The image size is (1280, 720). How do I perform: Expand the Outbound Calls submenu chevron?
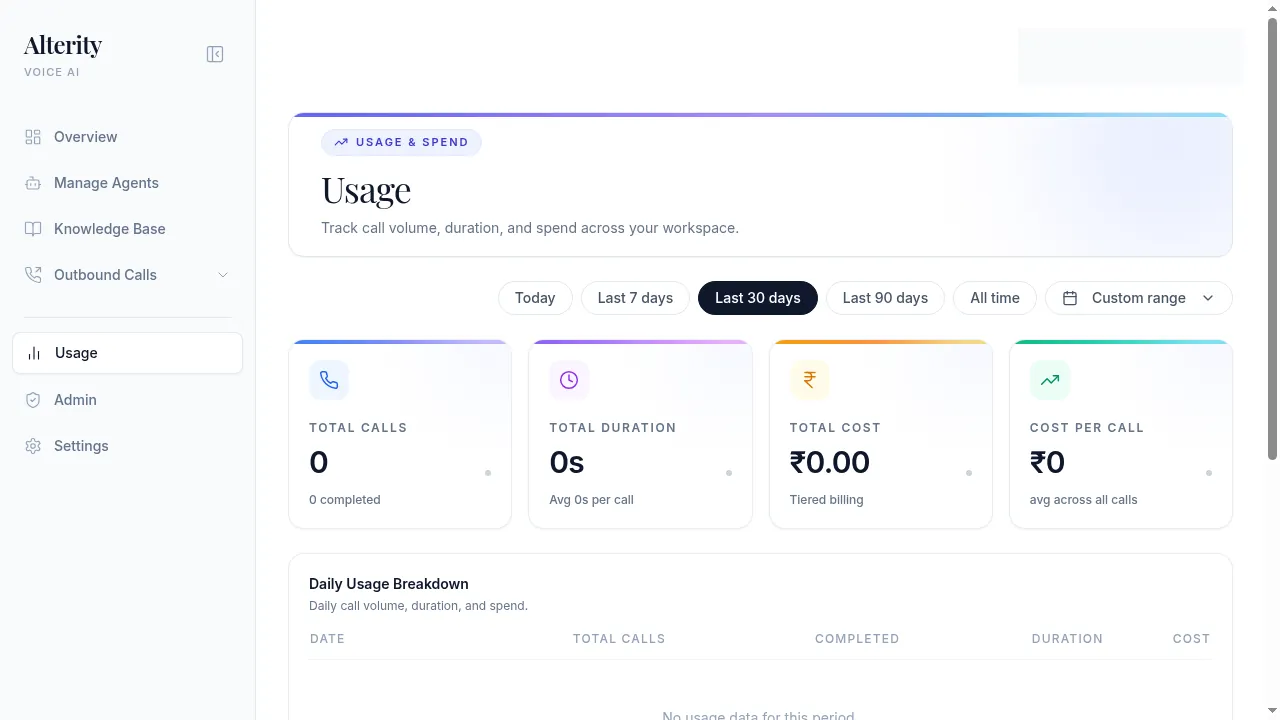coord(223,275)
